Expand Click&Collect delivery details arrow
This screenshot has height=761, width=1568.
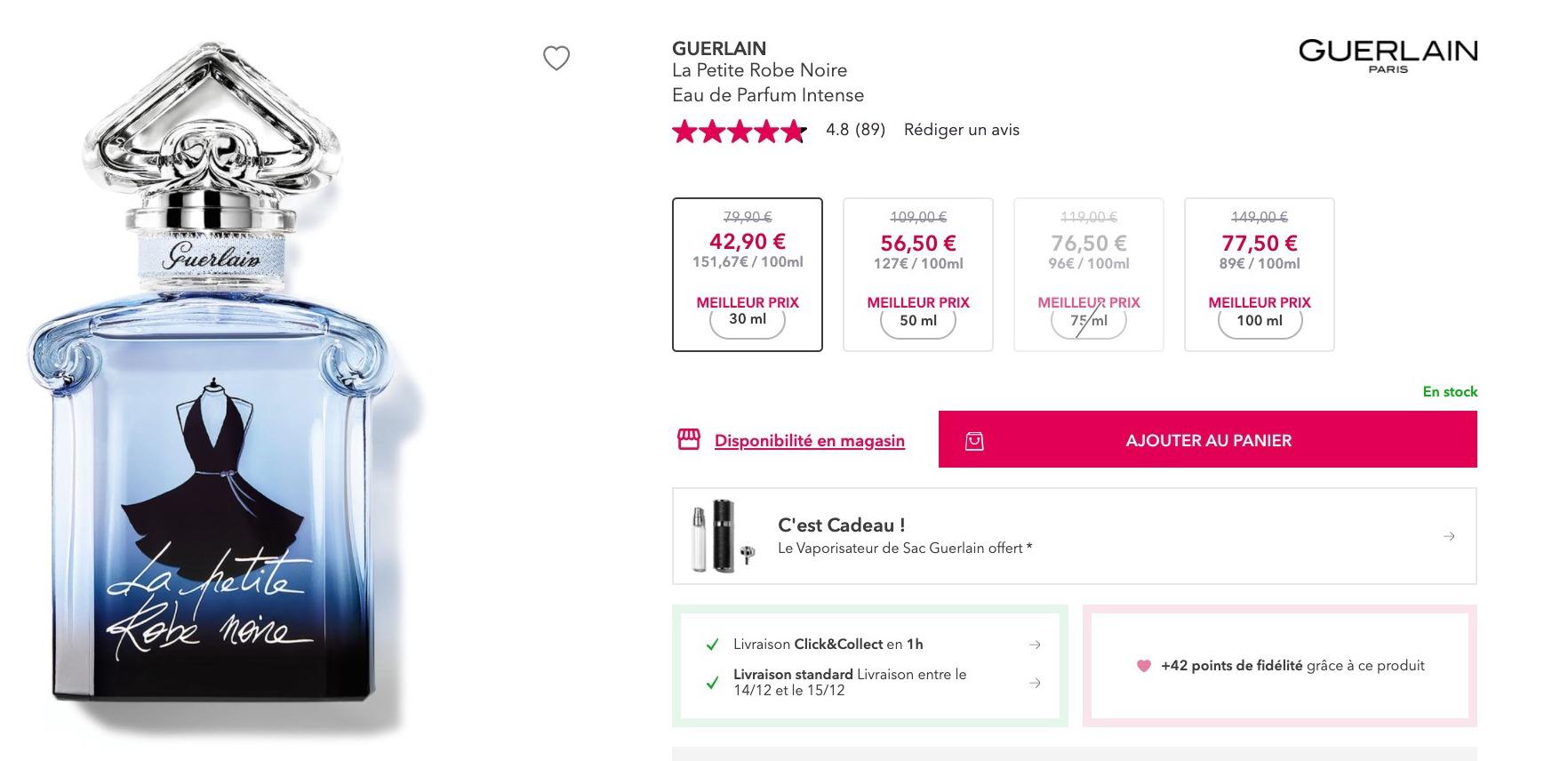coord(1035,645)
